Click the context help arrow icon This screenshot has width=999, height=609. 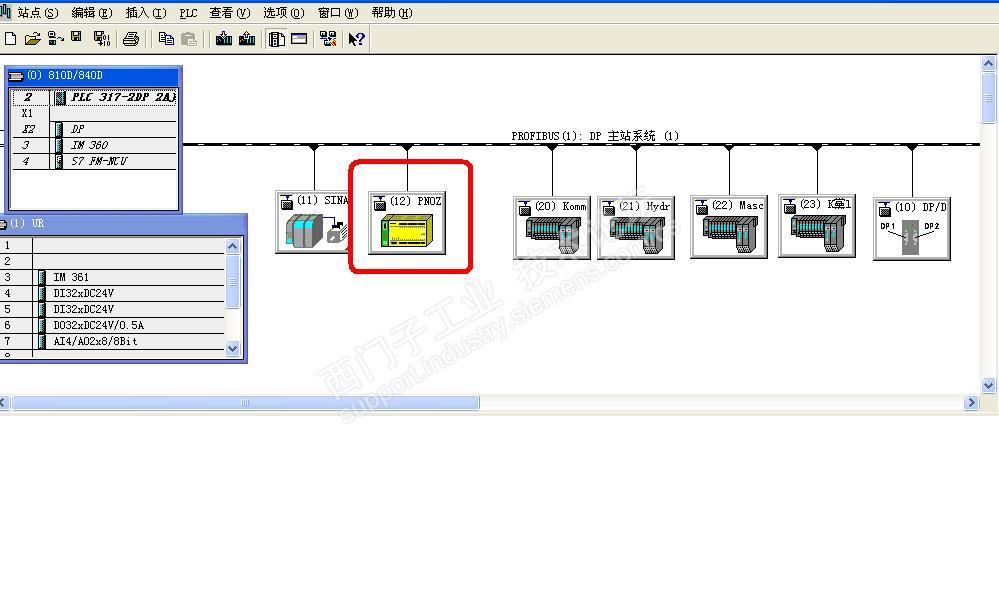click(356, 39)
